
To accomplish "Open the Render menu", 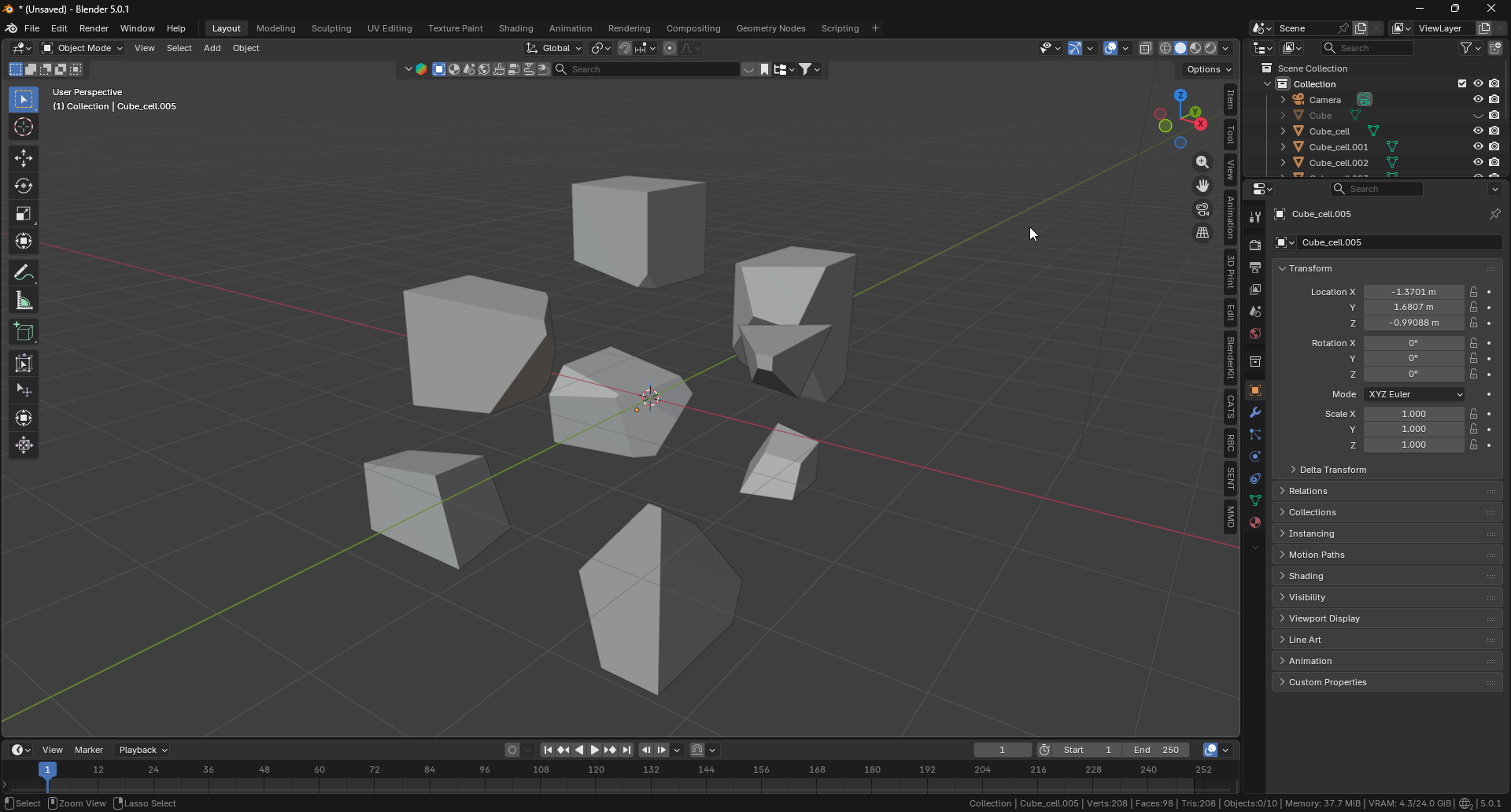I will 94,28.
